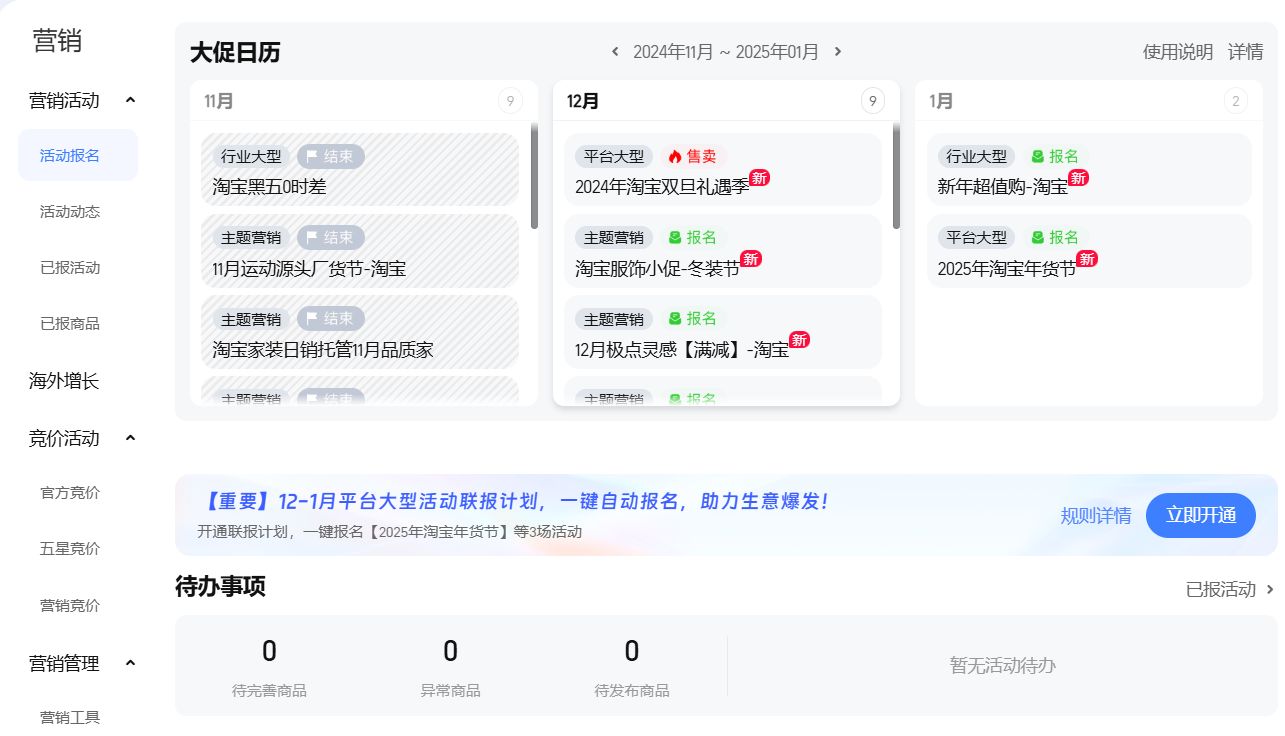The height and width of the screenshot is (736, 1285).
Task: Click the 12月 column scrollbar
Action: (896, 177)
